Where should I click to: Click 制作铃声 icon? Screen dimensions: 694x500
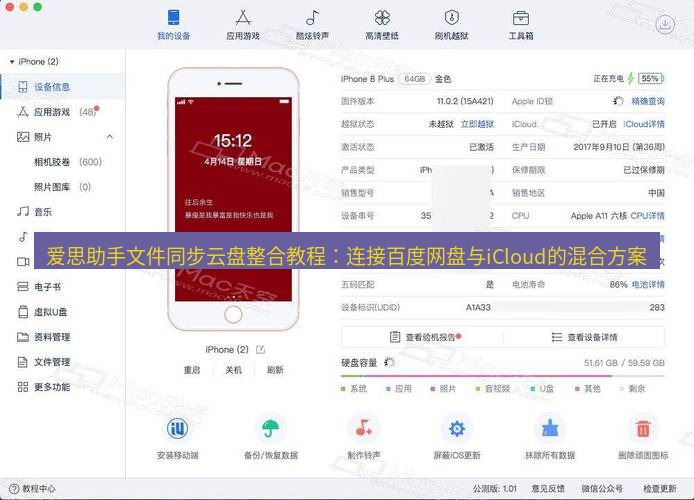364,428
